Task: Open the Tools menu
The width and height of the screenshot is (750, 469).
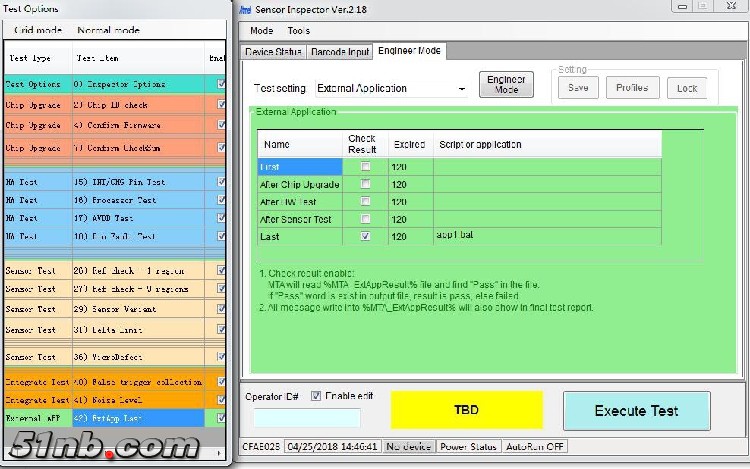Action: coord(298,31)
